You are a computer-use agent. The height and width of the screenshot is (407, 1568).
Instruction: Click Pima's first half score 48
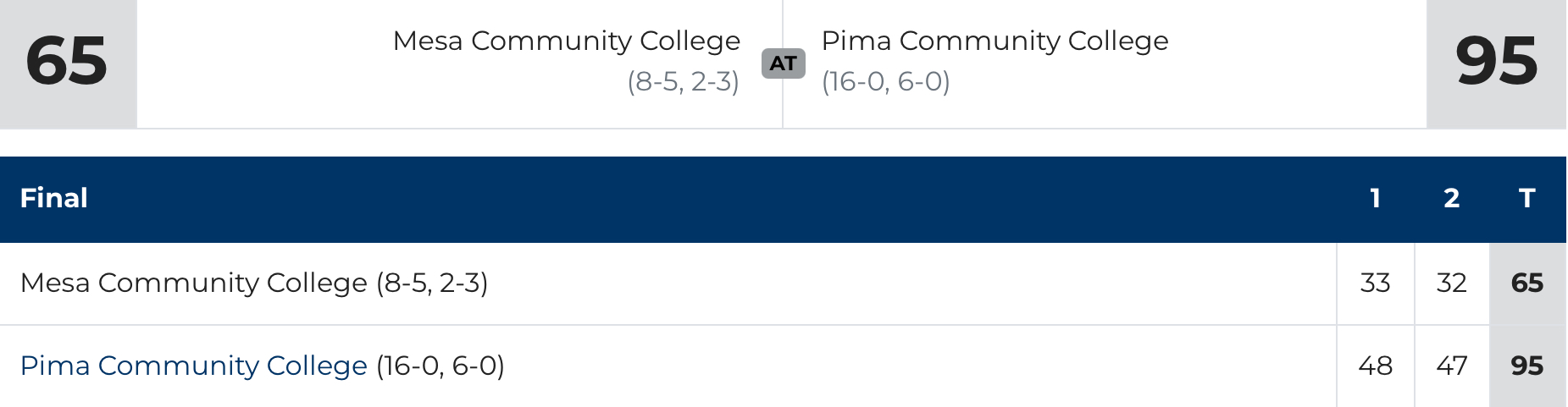1375,366
